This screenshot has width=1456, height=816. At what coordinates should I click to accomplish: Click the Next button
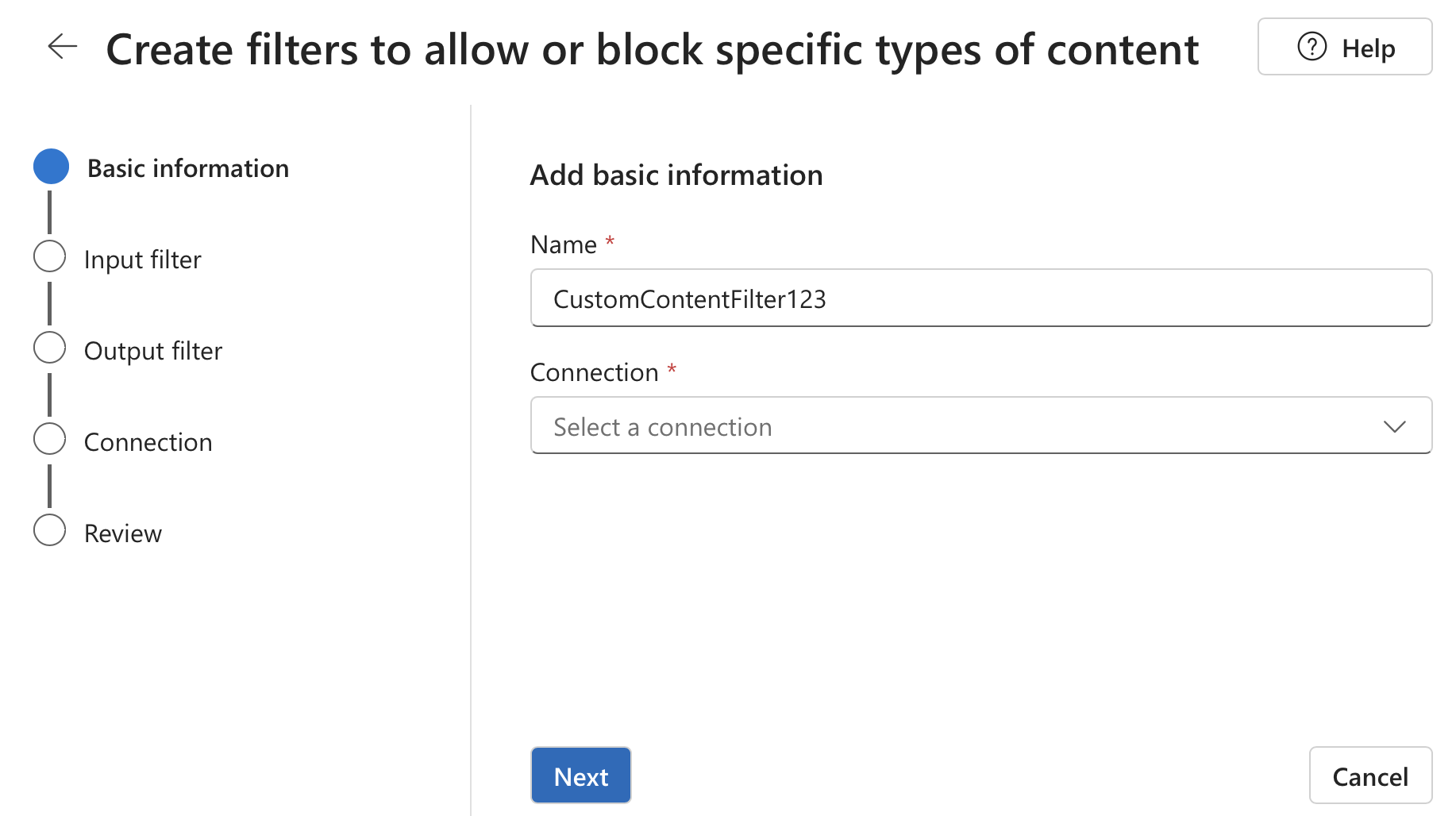[581, 776]
